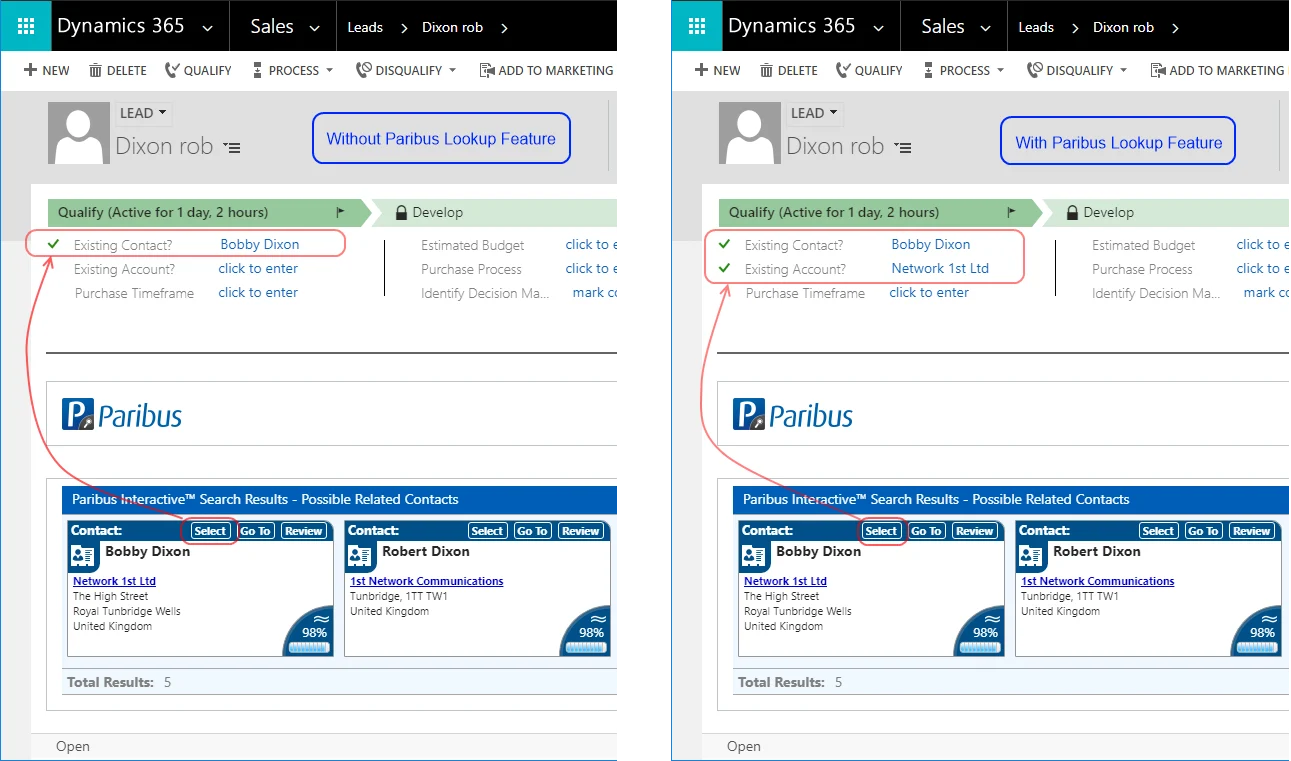
Task: Click the flag icon on Qualify stage, left screenshot
Action: tap(340, 212)
